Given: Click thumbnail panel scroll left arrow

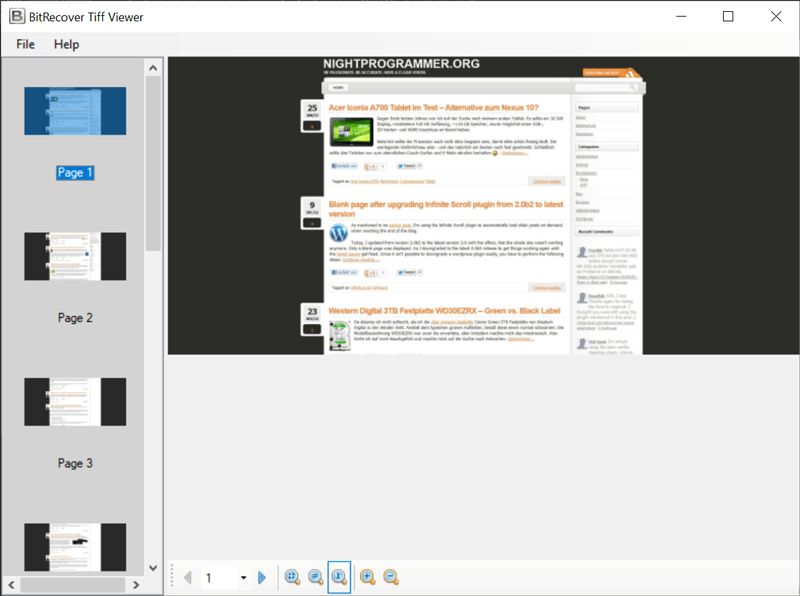Looking at the screenshot, I should coord(11,585).
